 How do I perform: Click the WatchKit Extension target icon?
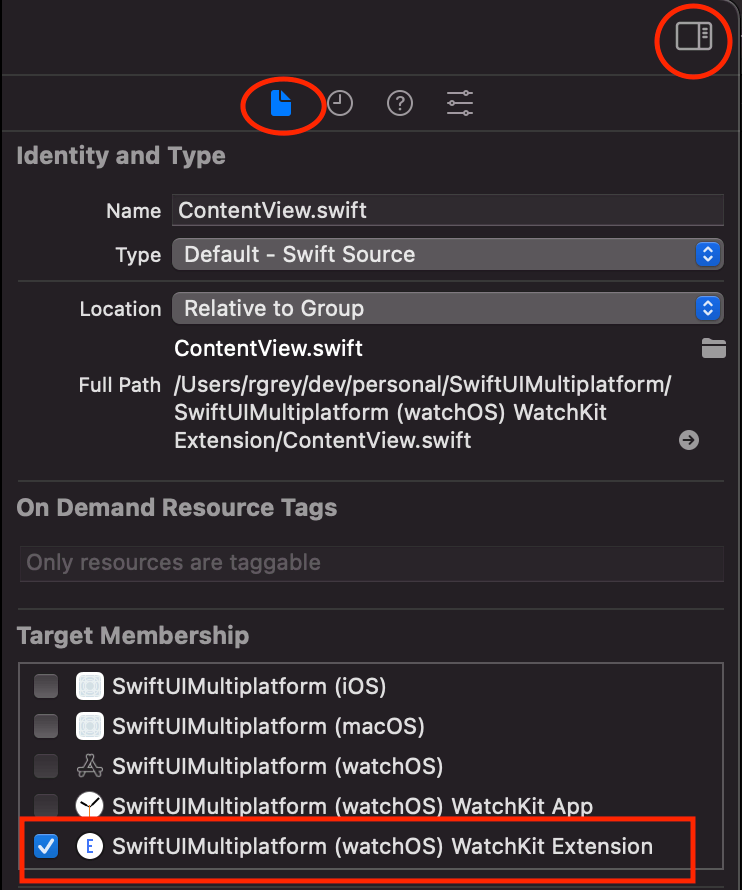90,846
